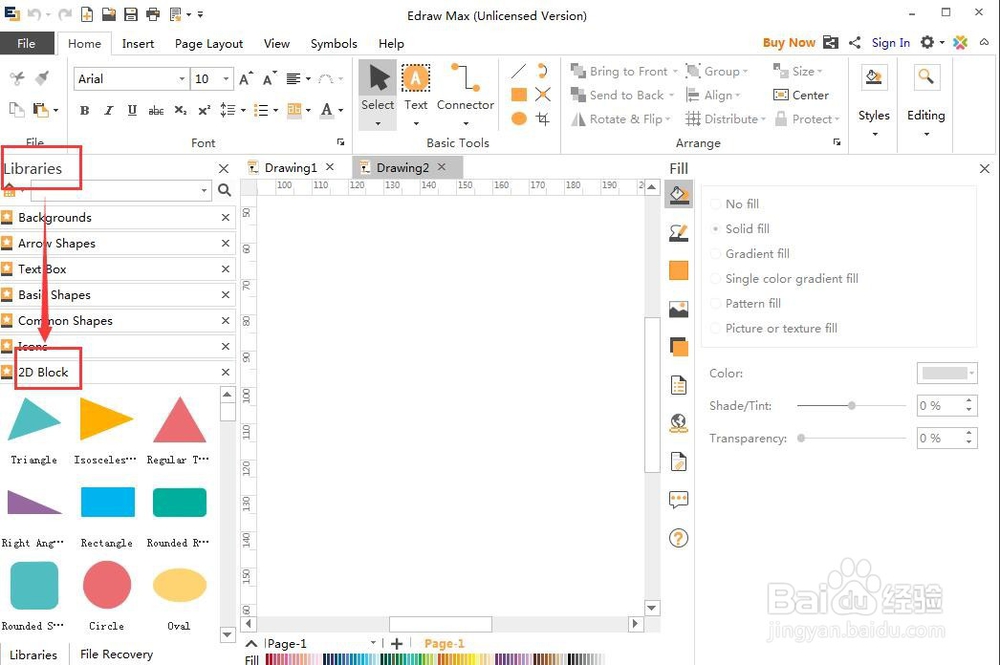This screenshot has height=665, width=1000.
Task: Click the Italic formatting icon
Action: (x=108, y=110)
